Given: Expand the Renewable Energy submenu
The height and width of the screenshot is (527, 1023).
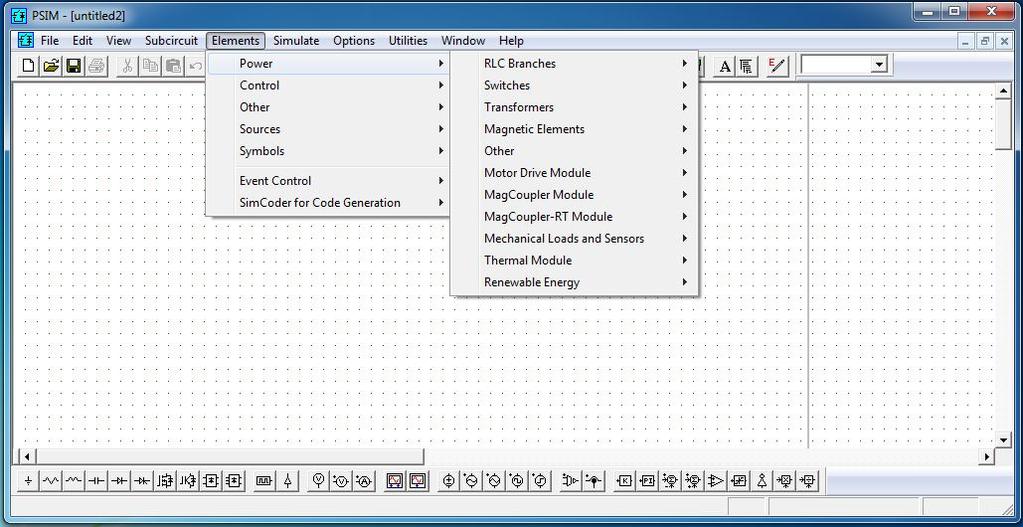Looking at the screenshot, I should click(x=575, y=282).
